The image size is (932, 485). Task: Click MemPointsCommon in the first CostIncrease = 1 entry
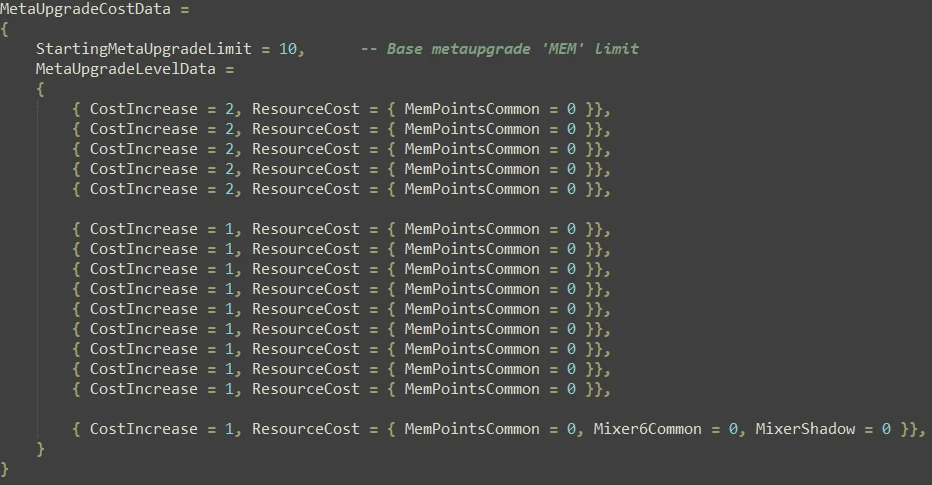tap(472, 229)
